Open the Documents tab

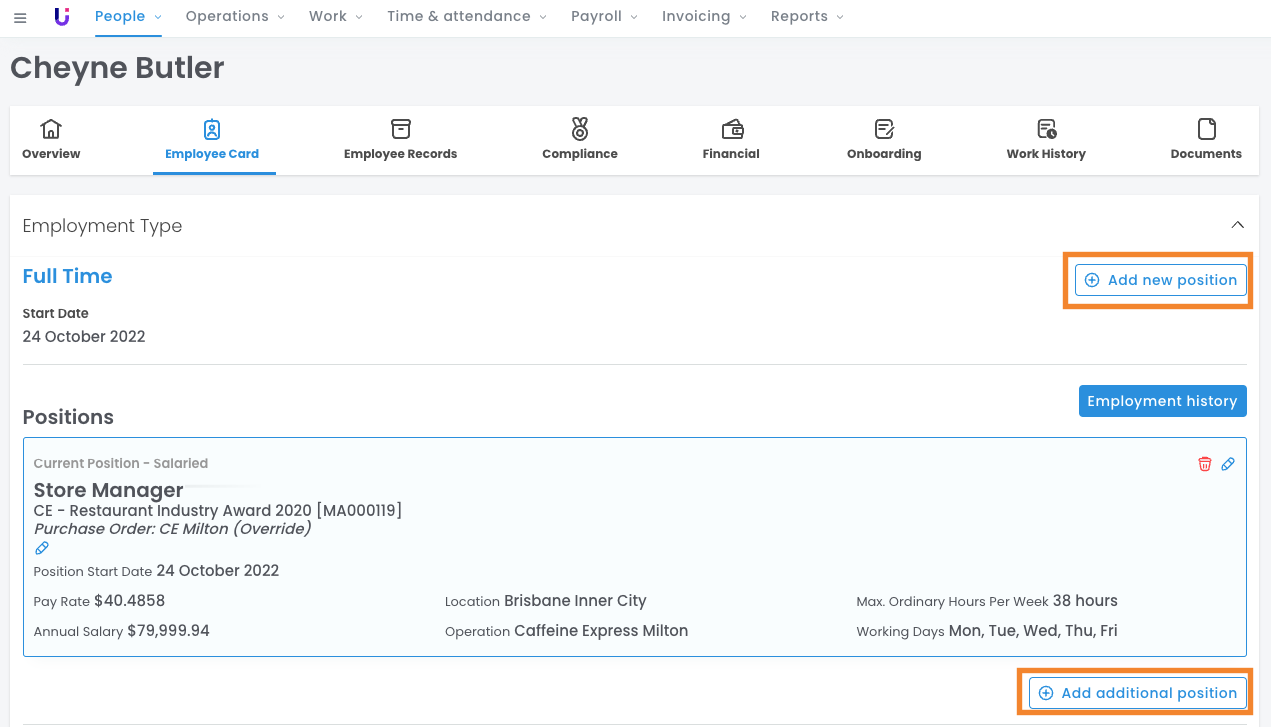click(1206, 140)
